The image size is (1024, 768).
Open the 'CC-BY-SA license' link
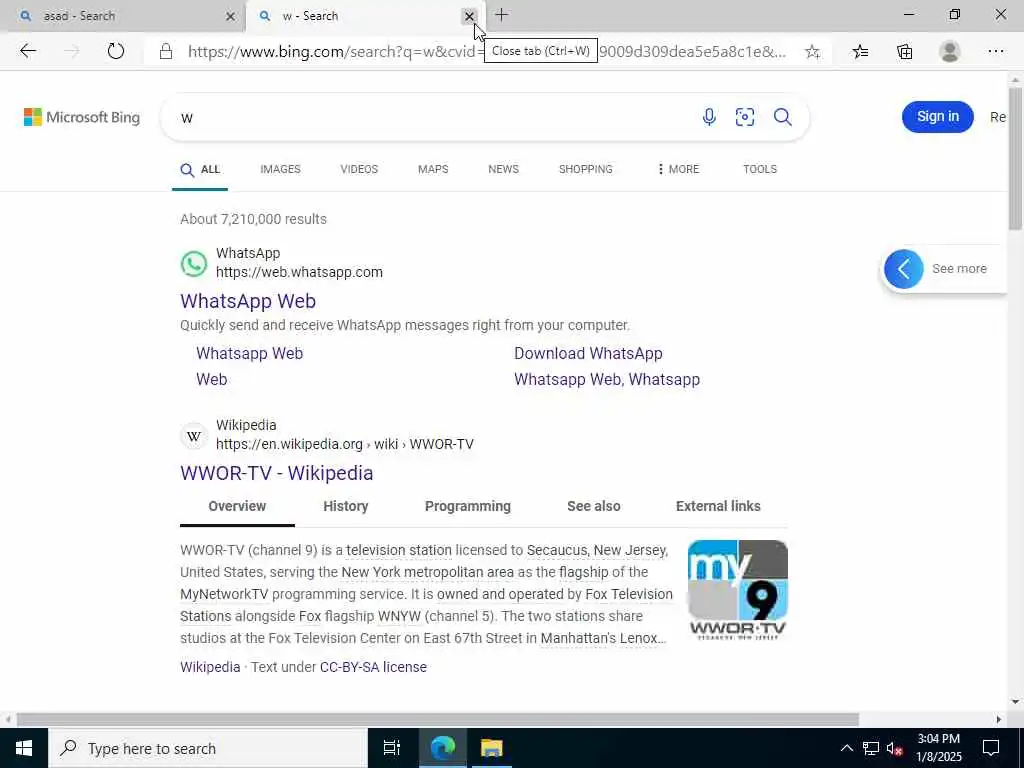coord(373,667)
